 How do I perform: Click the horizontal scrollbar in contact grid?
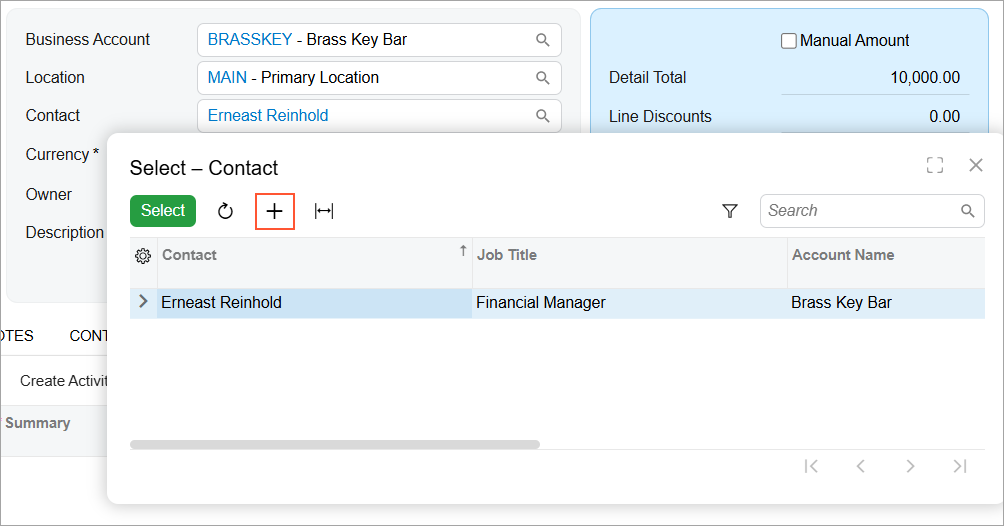coord(335,444)
